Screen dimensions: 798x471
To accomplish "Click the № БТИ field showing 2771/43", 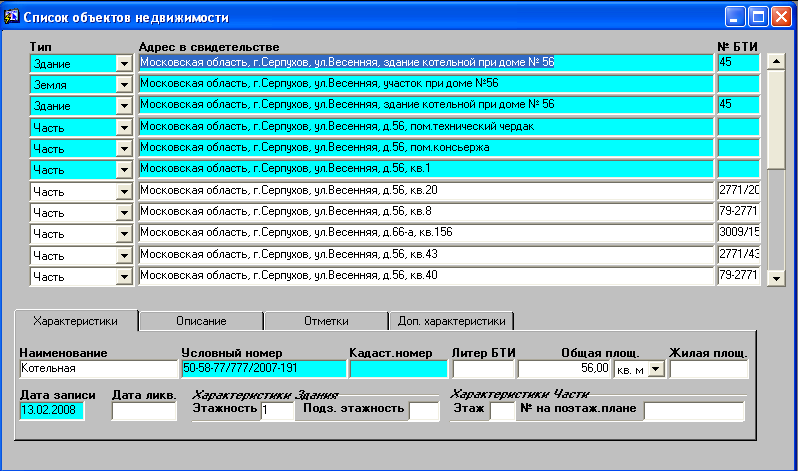I will (738, 254).
